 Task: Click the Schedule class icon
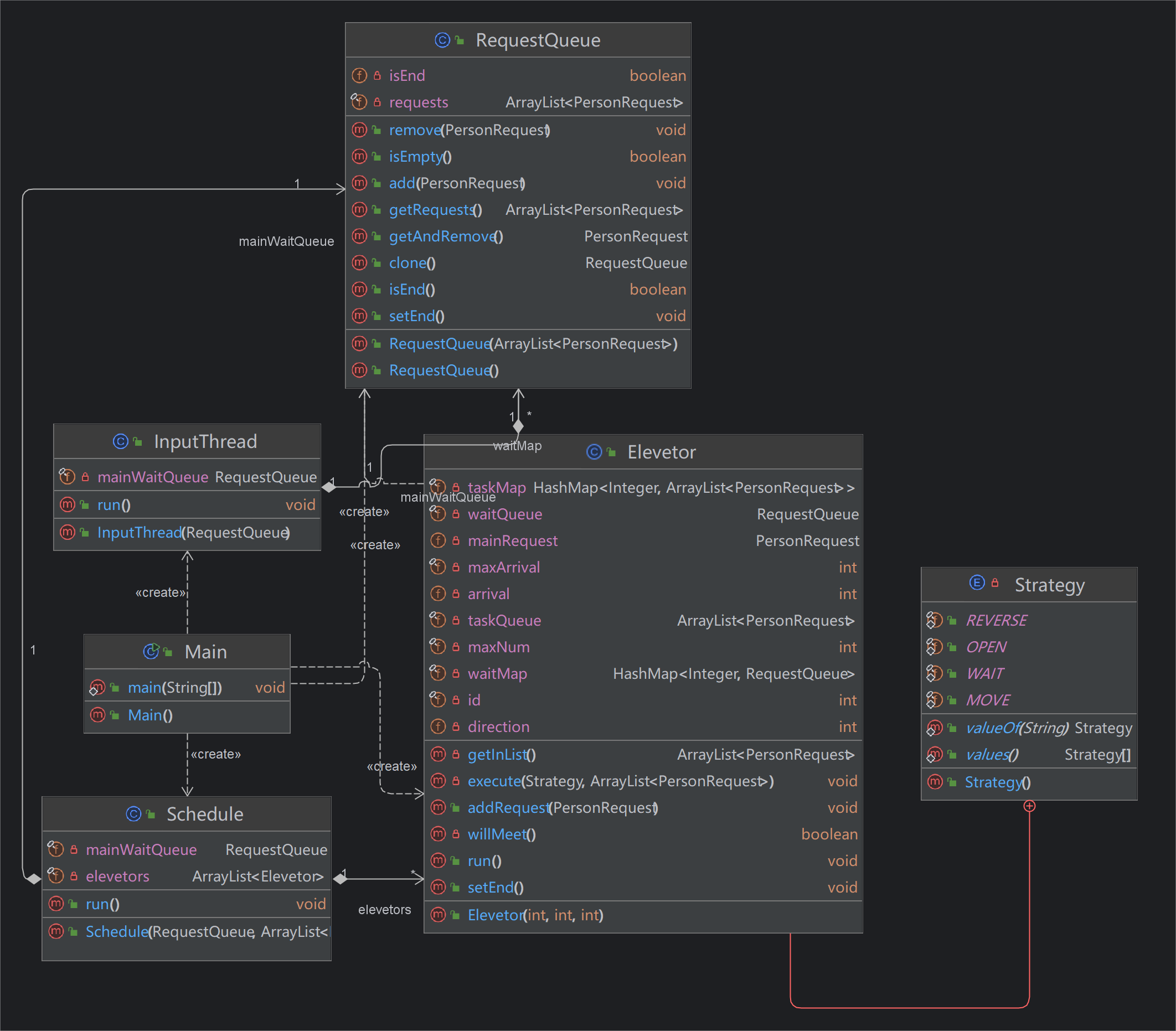[x=133, y=813]
